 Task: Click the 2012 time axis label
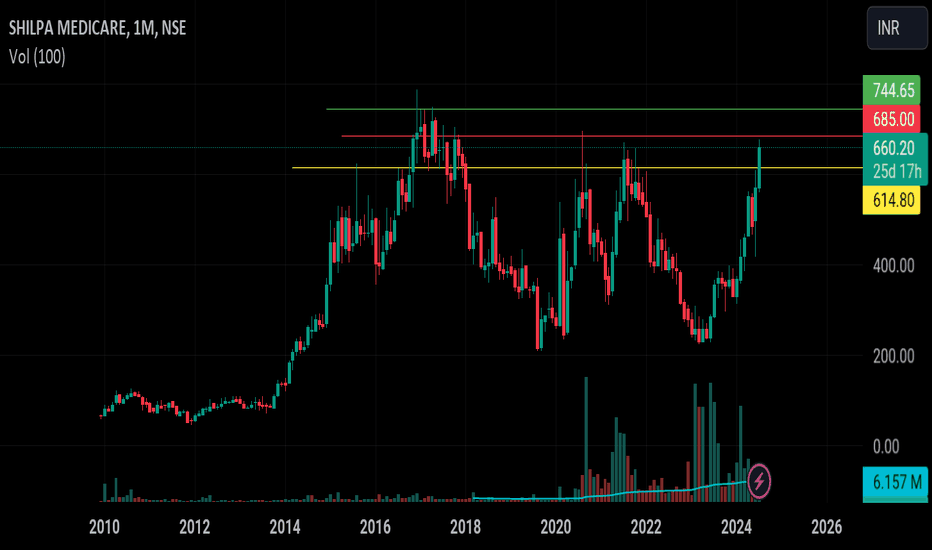click(x=194, y=527)
